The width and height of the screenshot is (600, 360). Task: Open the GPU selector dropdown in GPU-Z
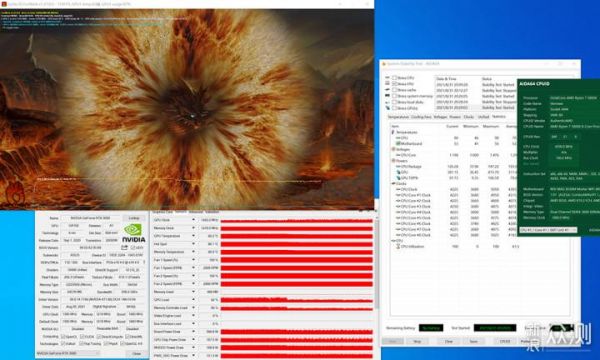click(x=68, y=353)
